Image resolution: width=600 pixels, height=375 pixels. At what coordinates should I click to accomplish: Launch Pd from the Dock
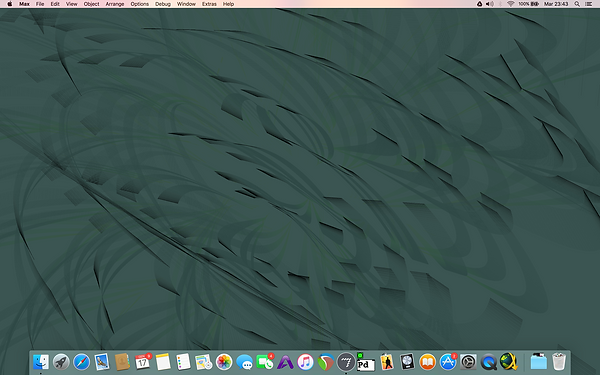tap(365, 362)
